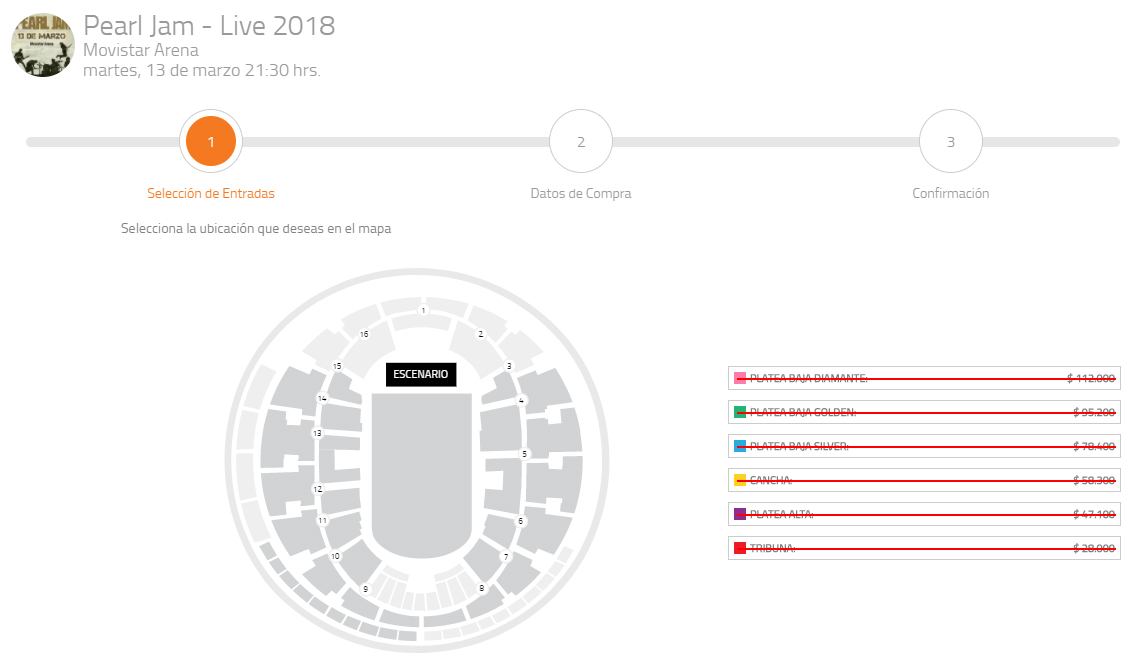Viewport: 1130px width, 668px height.
Task: Select section 16 marker on arena map
Action: [364, 334]
